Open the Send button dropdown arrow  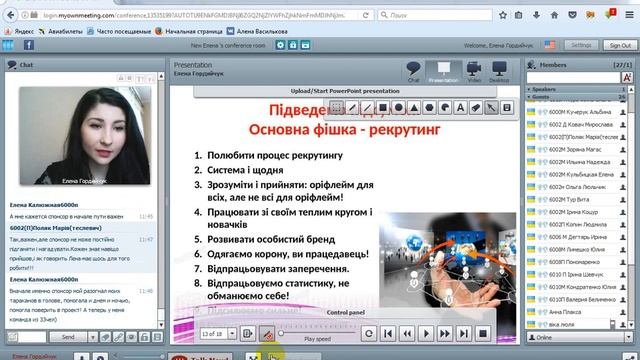coord(93,337)
